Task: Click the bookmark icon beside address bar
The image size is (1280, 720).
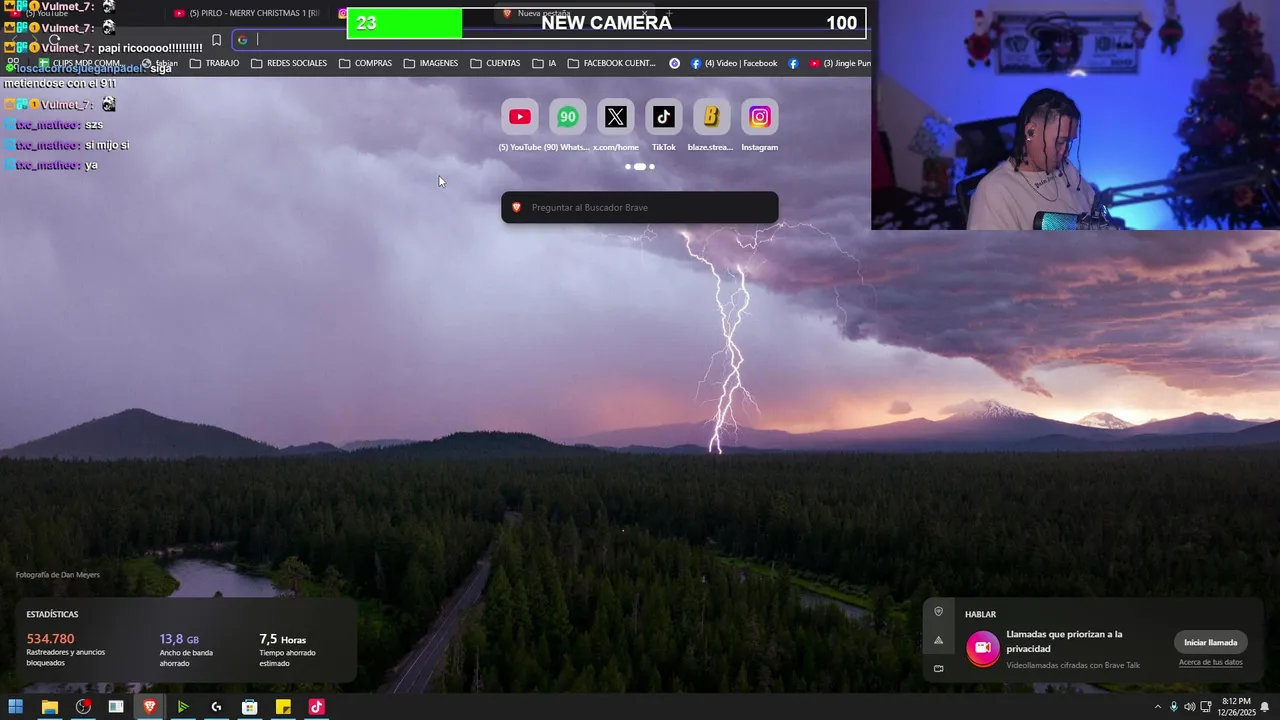Action: (x=216, y=40)
